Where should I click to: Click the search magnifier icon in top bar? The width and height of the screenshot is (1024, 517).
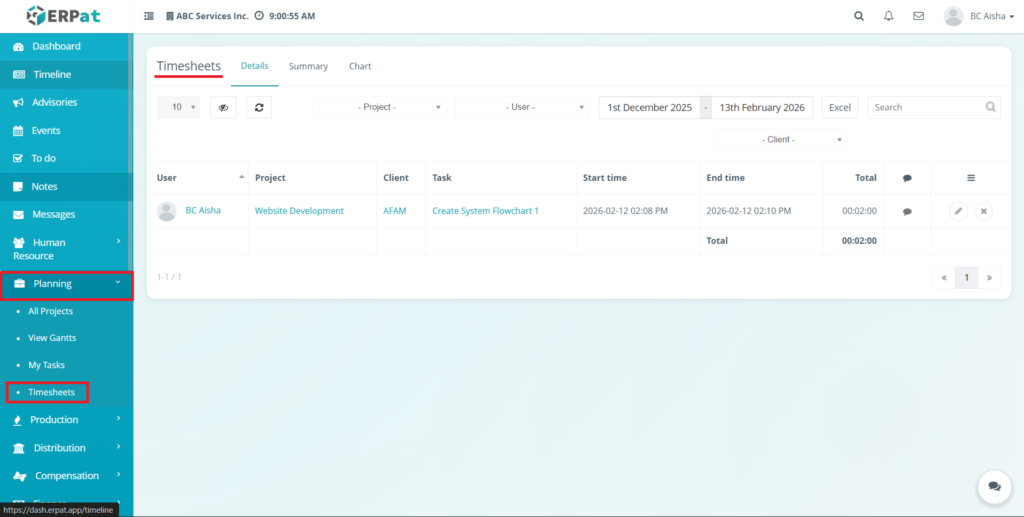pyautogui.click(x=859, y=16)
